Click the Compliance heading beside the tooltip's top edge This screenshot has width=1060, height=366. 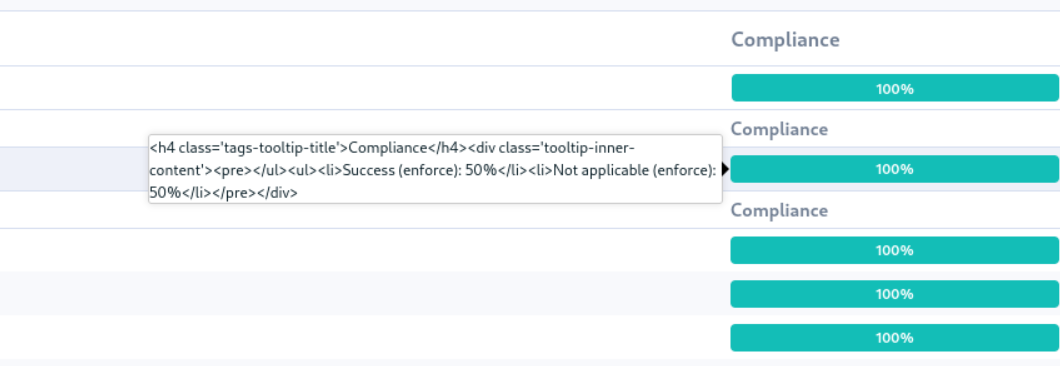coord(779,129)
